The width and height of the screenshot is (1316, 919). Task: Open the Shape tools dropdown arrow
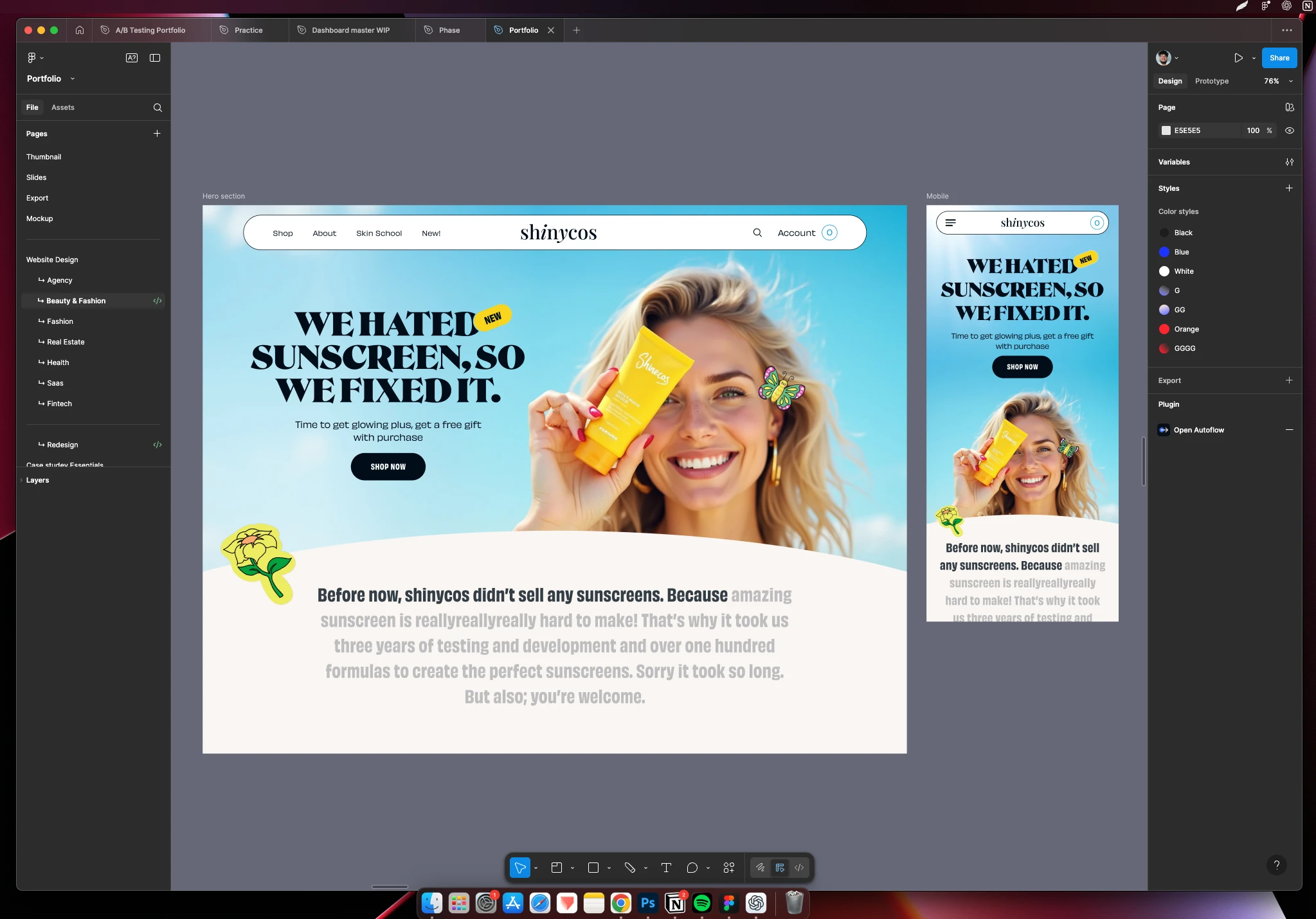(609, 868)
